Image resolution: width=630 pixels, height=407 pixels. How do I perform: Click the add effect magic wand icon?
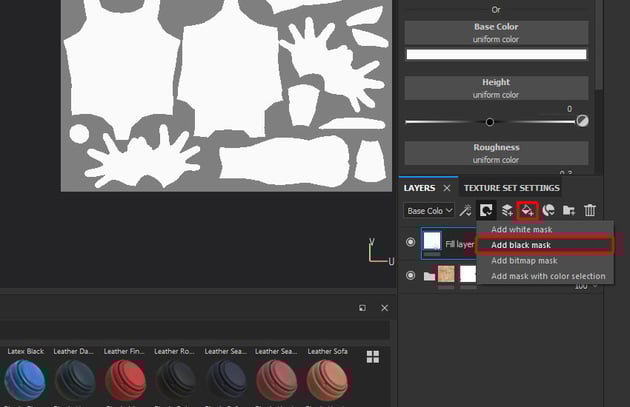[466, 210]
